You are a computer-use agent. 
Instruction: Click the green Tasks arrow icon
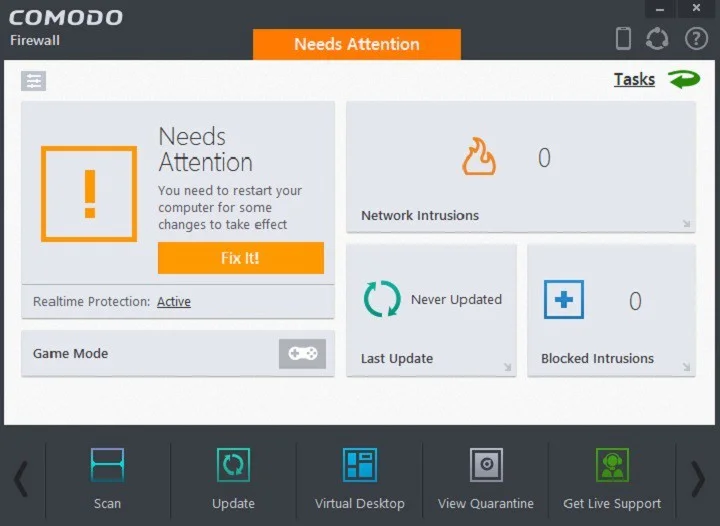684,79
